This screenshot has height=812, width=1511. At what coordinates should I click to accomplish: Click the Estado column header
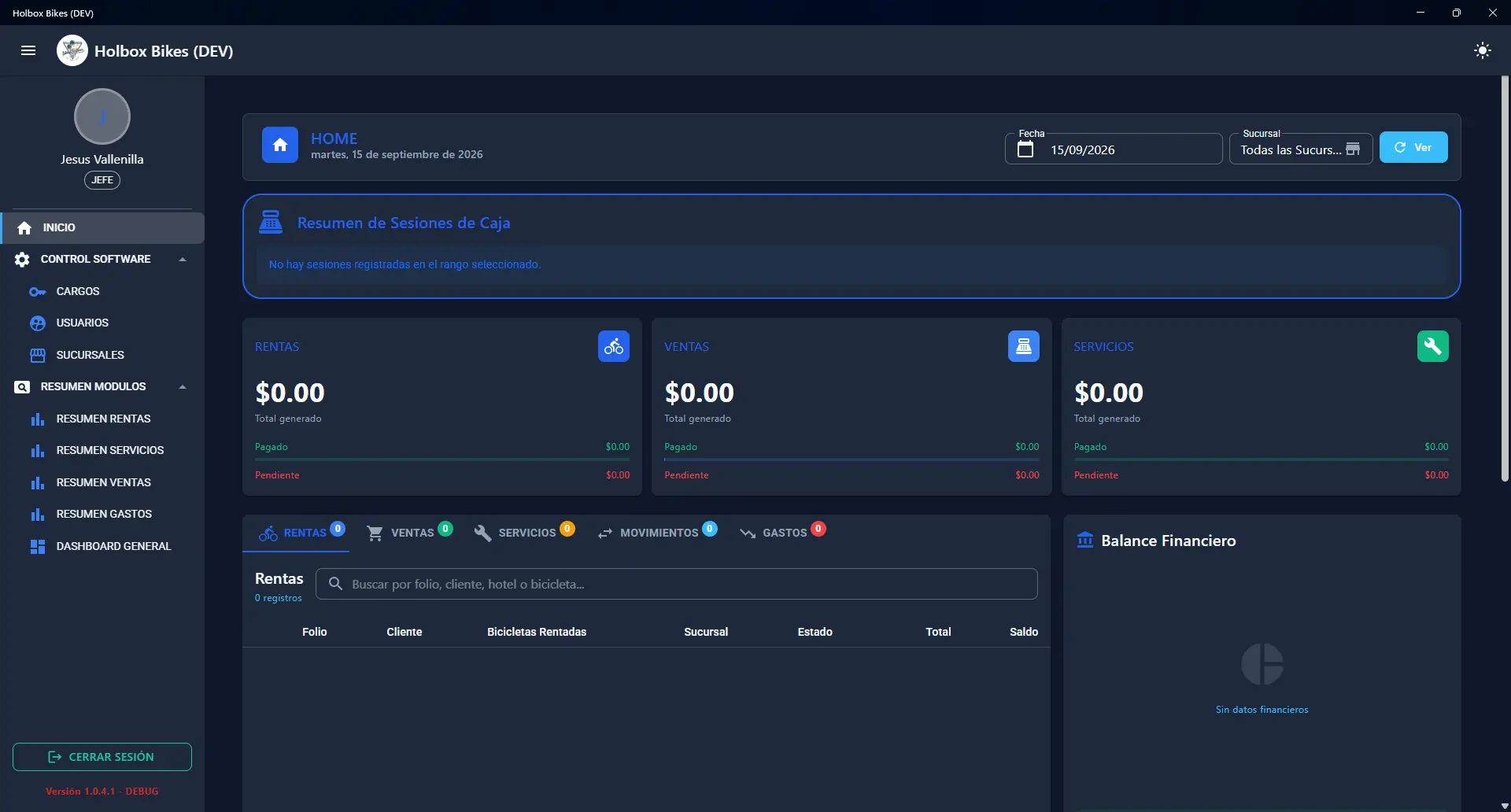(815, 632)
